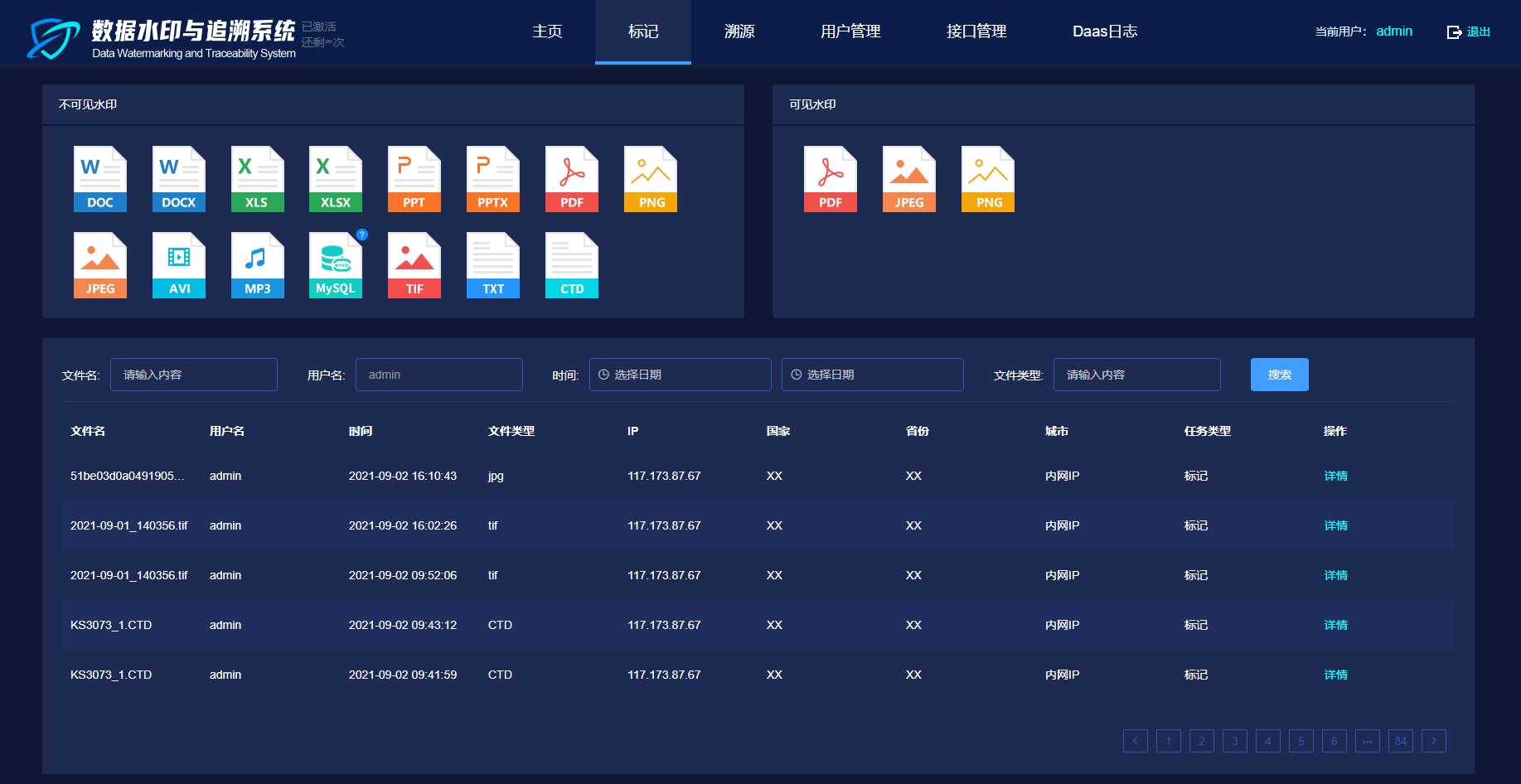The height and width of the screenshot is (784, 1521).
Task: Open the start date picker
Action: tap(680, 375)
